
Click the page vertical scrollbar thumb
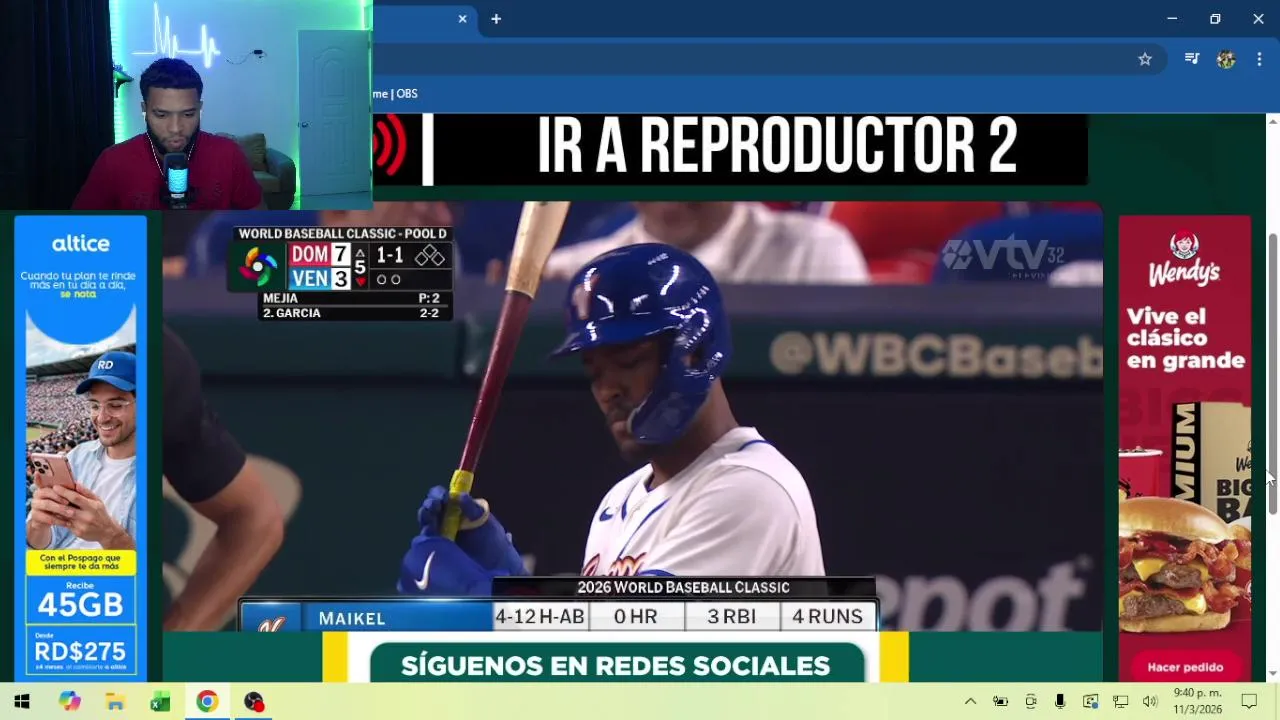click(1273, 374)
